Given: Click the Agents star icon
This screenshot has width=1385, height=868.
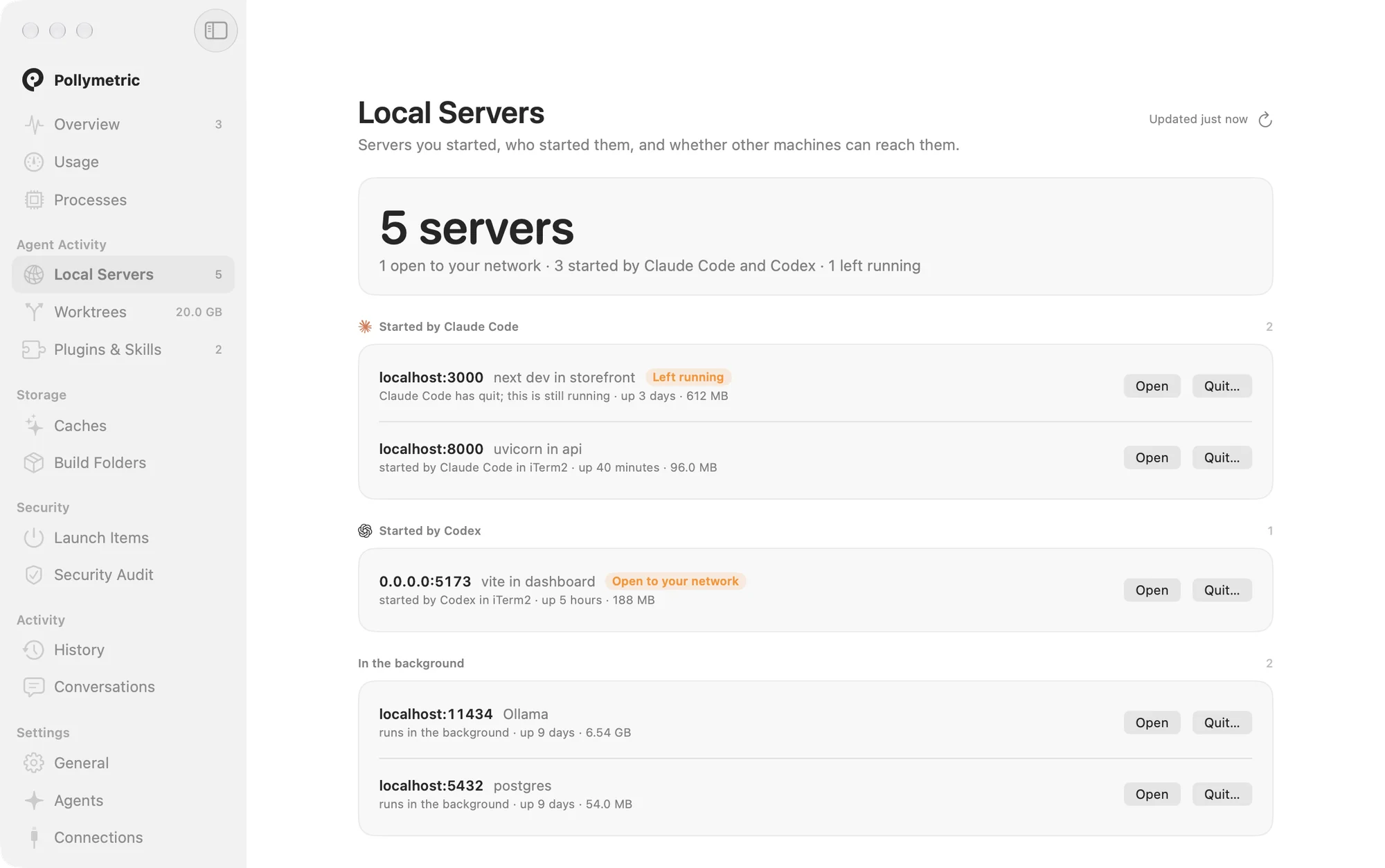Looking at the screenshot, I should [34, 801].
